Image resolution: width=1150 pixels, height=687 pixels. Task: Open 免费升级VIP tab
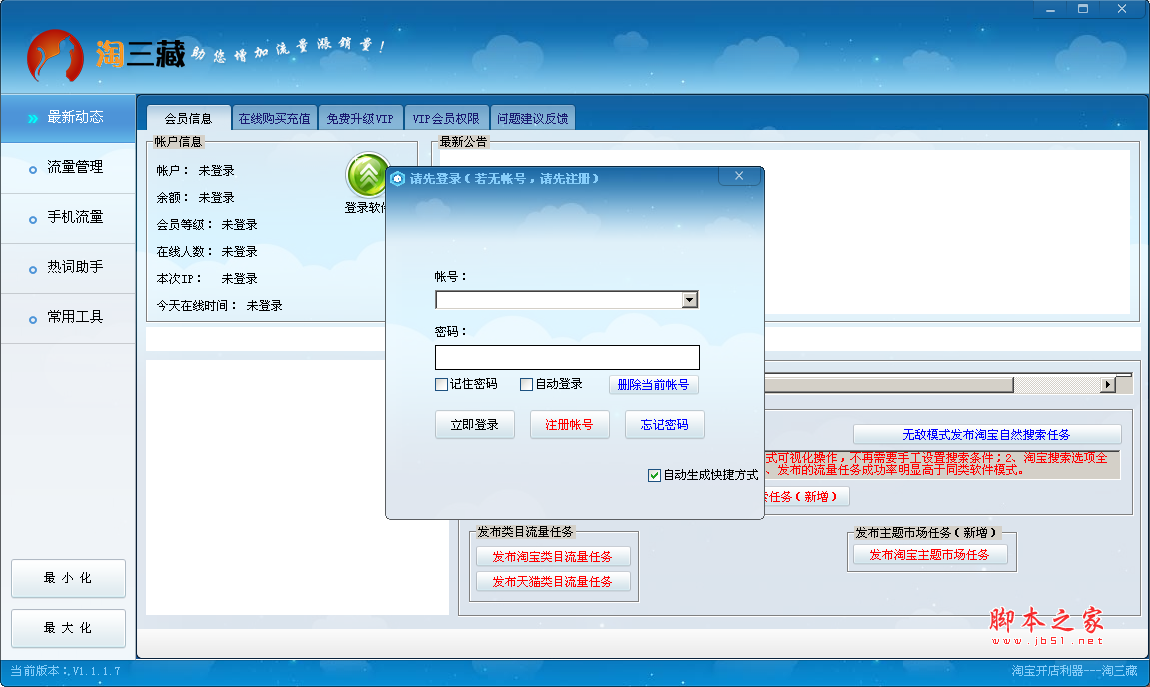point(360,118)
